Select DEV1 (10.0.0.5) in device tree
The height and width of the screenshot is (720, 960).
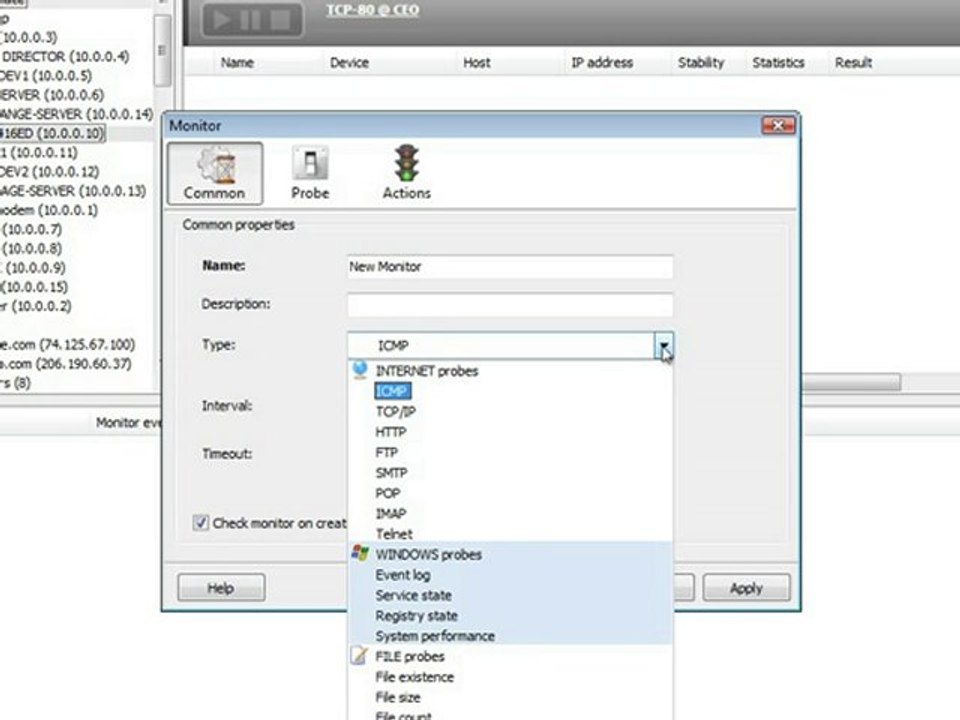[x=46, y=76]
